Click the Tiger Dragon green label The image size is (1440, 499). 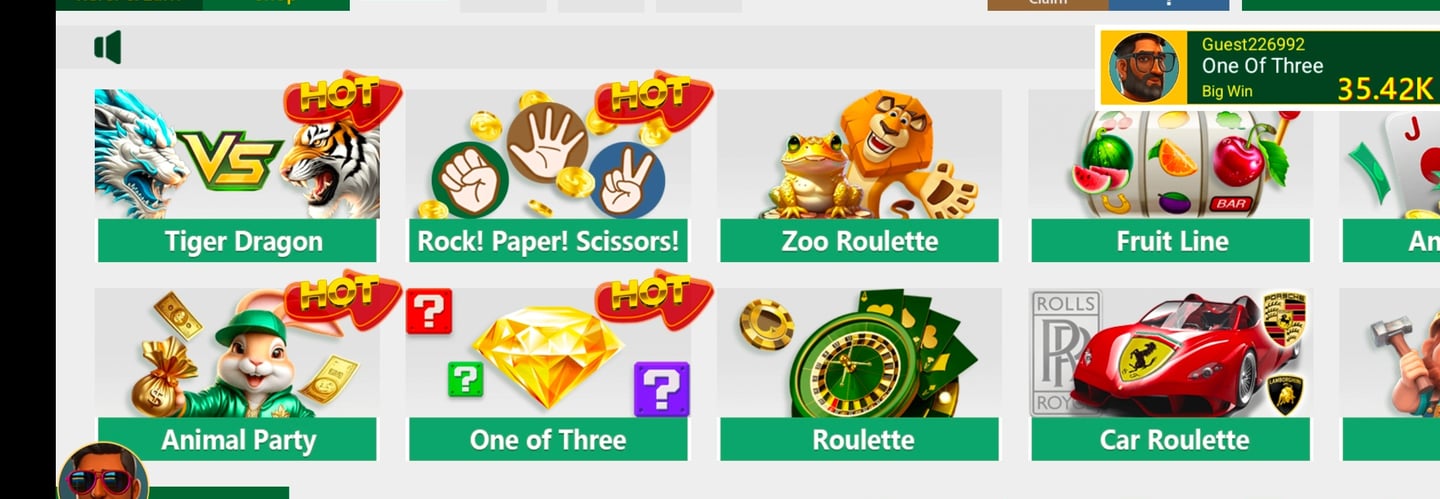[237, 241]
